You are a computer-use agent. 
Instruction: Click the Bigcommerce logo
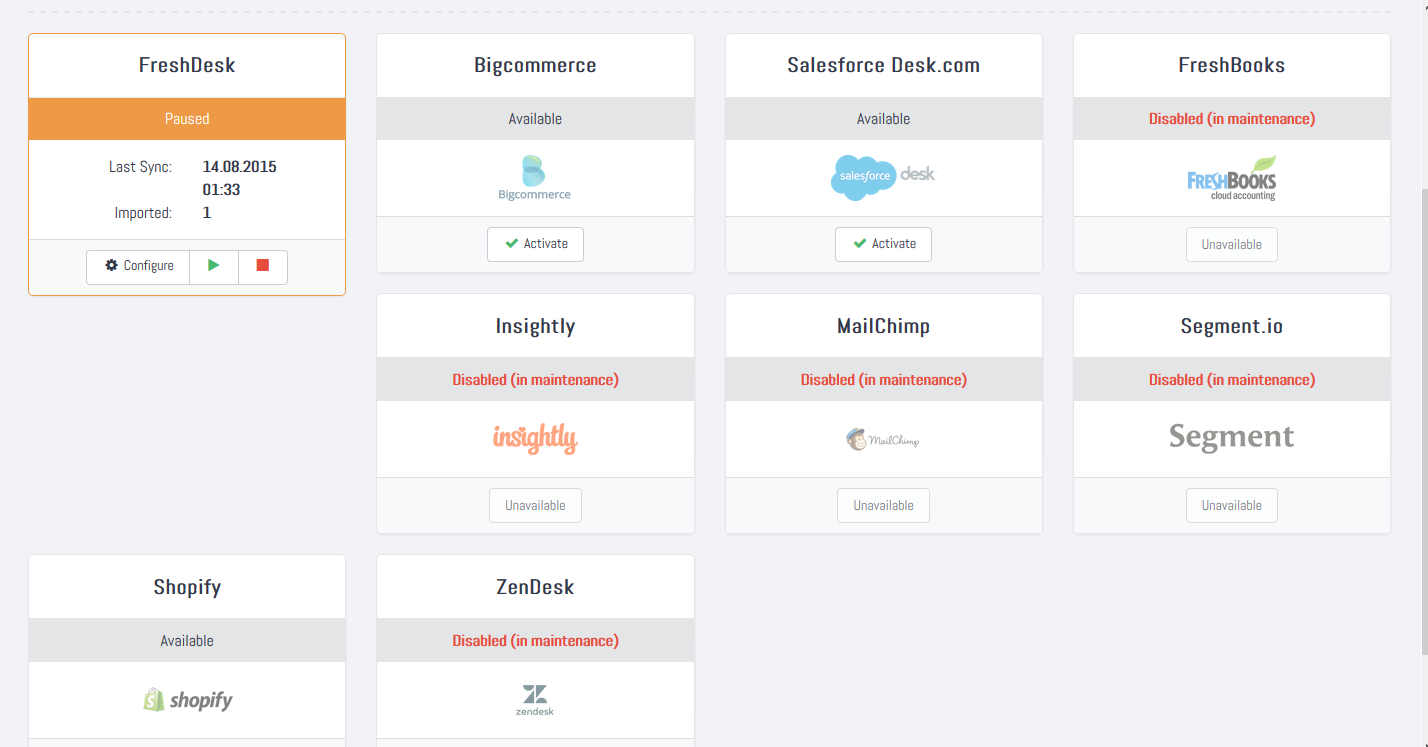click(535, 178)
